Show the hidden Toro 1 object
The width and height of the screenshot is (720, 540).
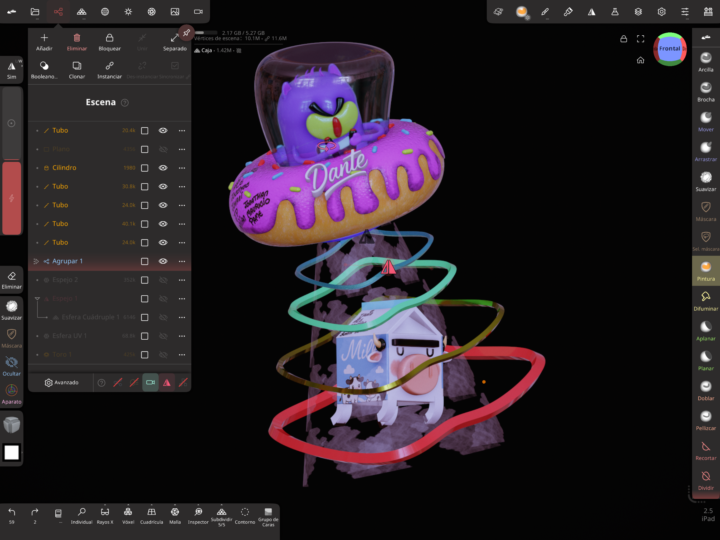163,354
